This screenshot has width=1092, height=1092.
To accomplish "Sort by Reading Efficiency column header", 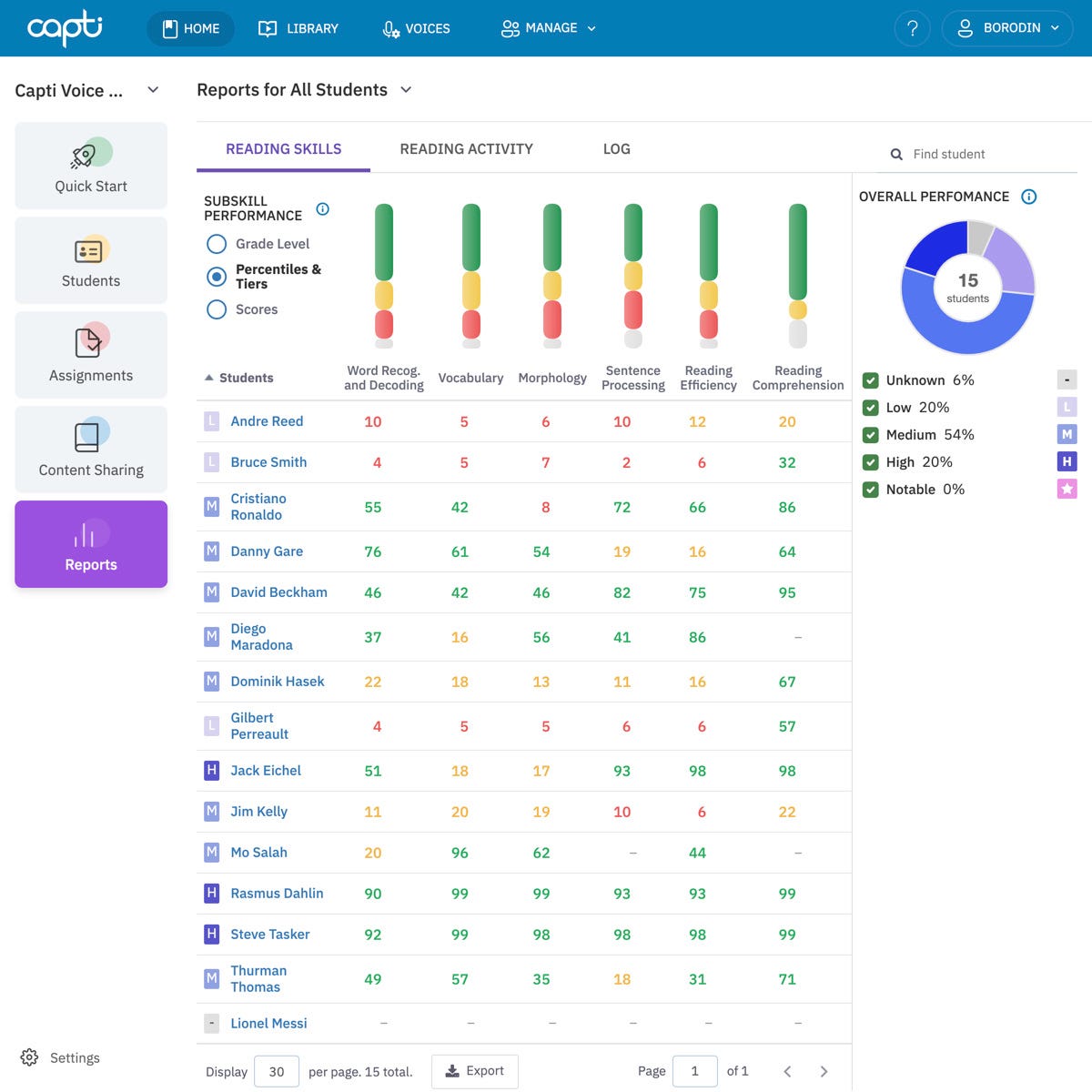I will 708,378.
